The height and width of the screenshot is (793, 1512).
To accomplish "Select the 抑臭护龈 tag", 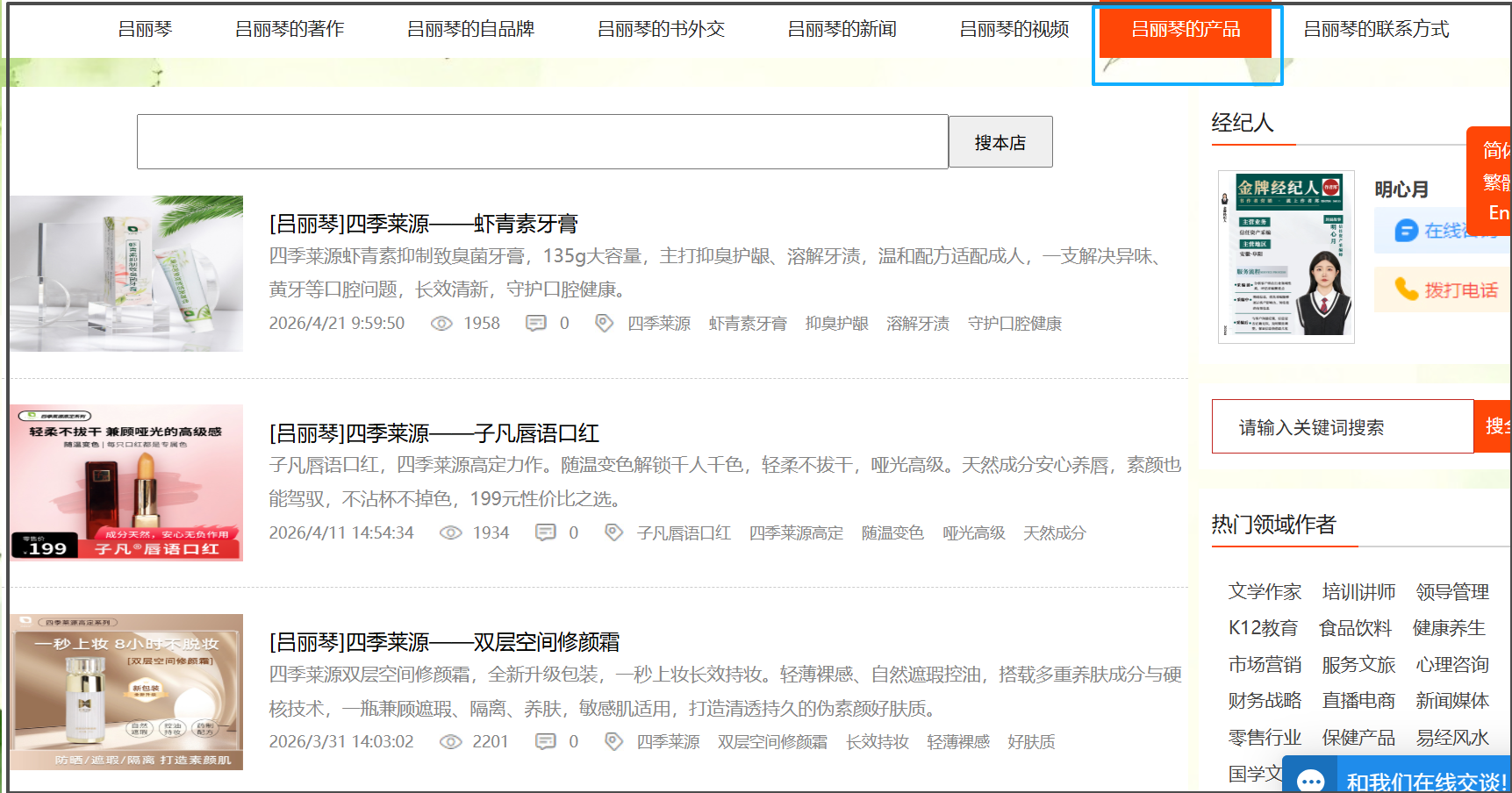I will pyautogui.click(x=837, y=324).
